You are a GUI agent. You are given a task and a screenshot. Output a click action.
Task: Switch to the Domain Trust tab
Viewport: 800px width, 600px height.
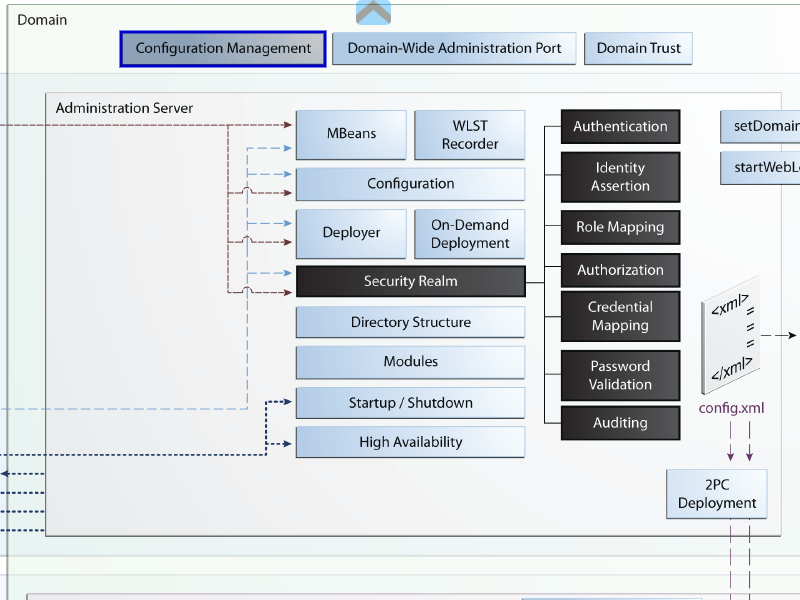pos(638,48)
